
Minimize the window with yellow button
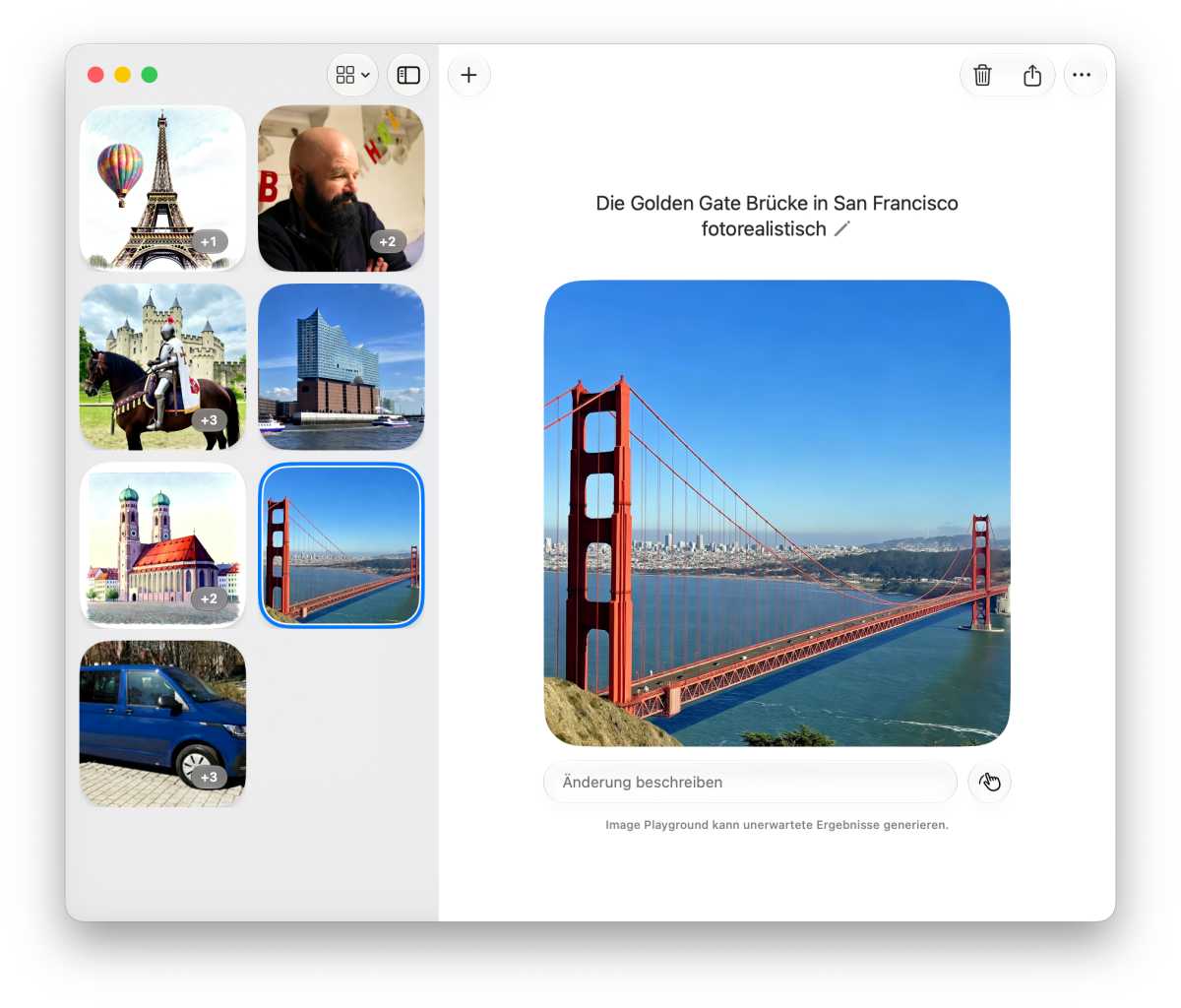pyautogui.click(x=122, y=75)
